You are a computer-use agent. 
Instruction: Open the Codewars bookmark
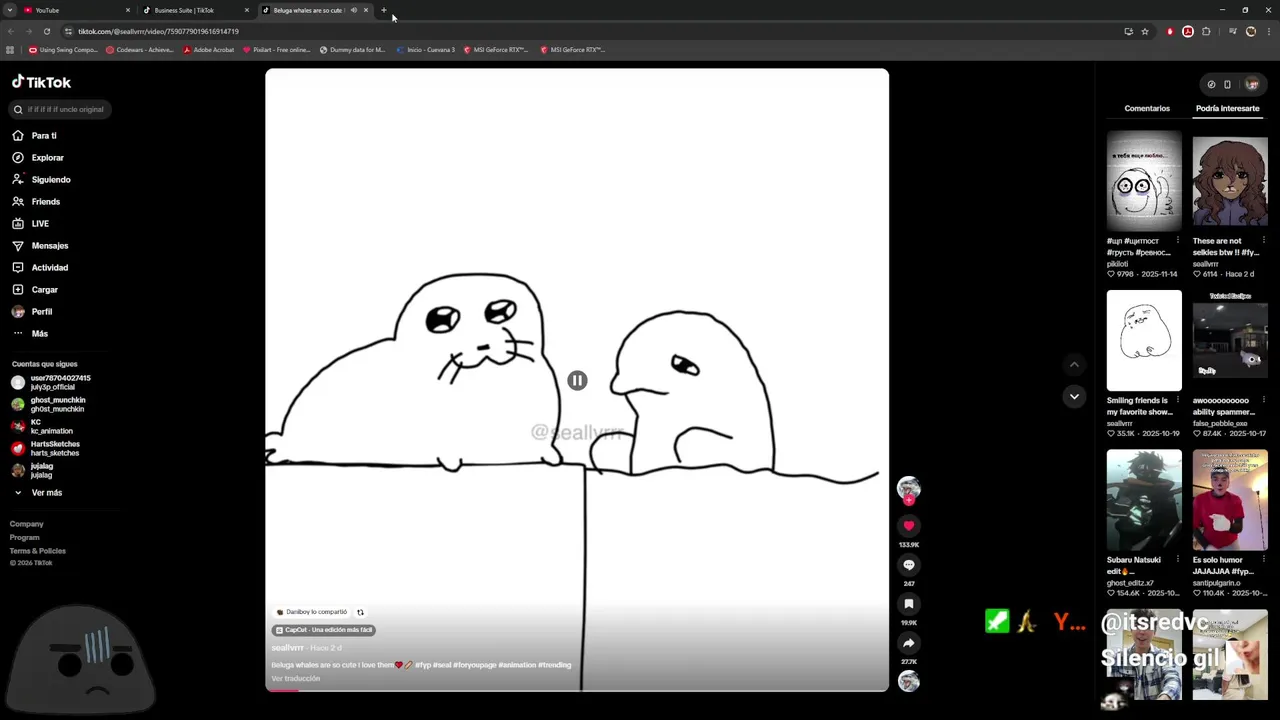tap(140, 49)
